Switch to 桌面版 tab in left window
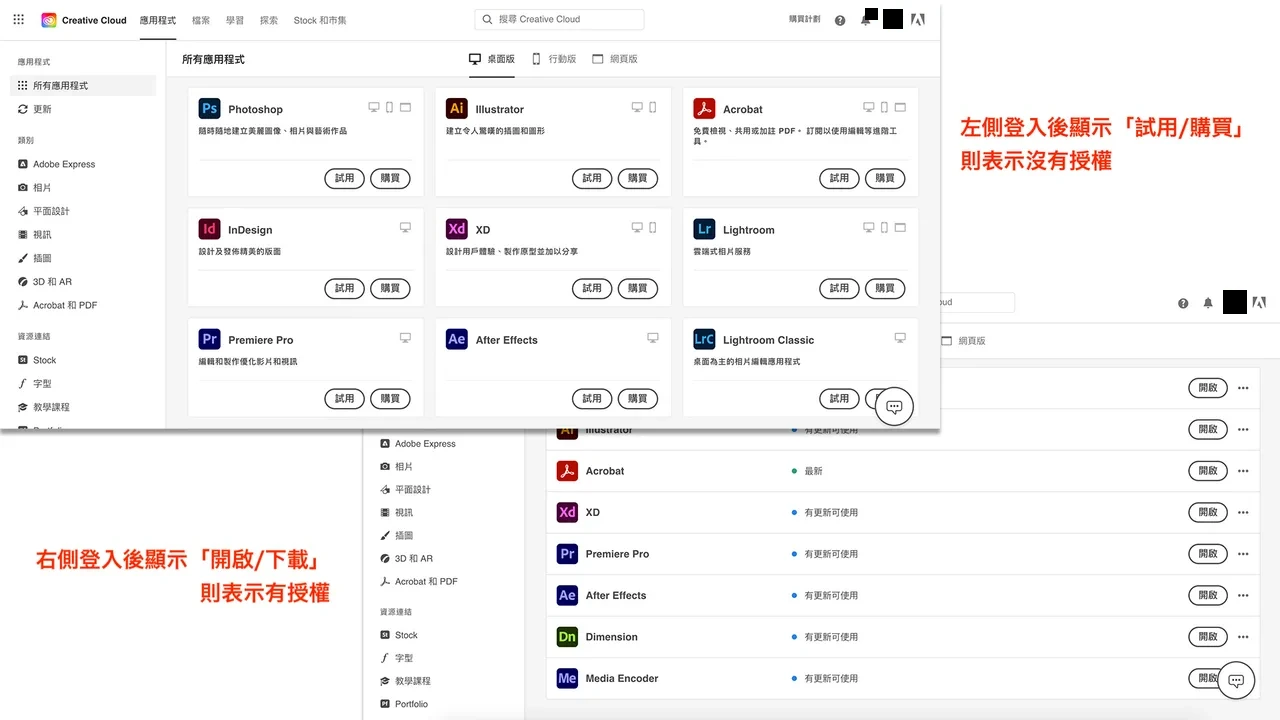This screenshot has height=720, width=1280. pos(492,59)
